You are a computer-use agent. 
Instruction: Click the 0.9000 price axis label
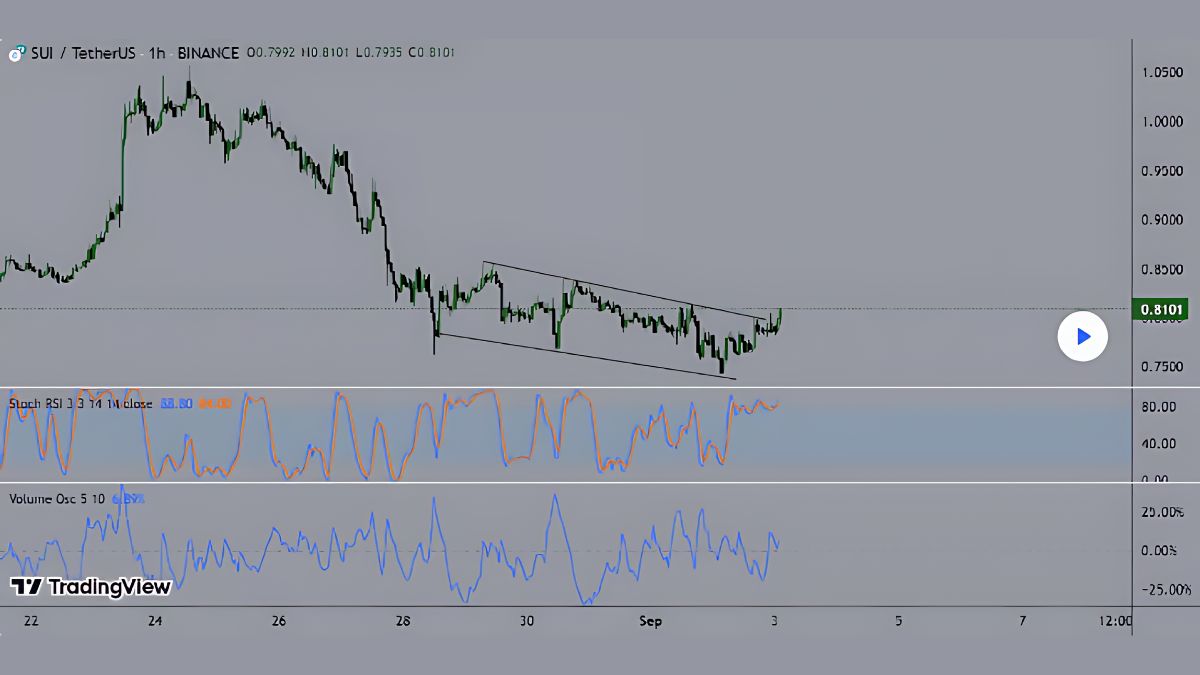pyautogui.click(x=1163, y=219)
